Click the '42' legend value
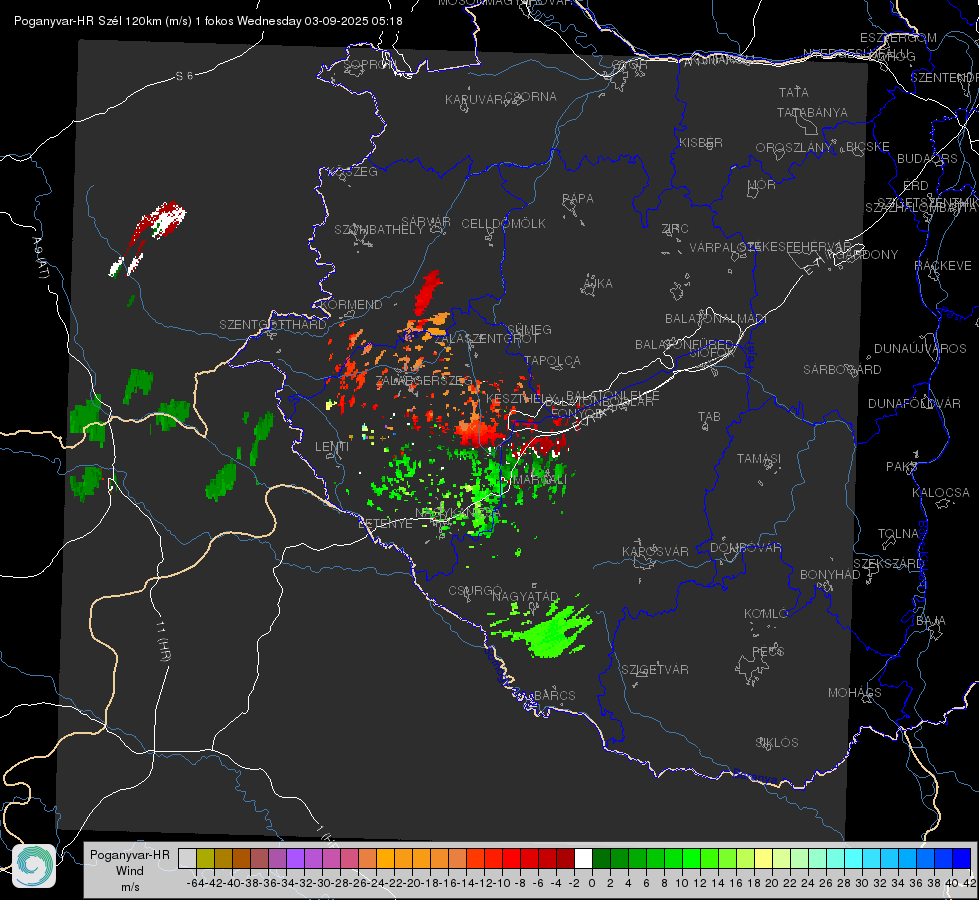Screen dimensions: 979x900 click(969, 883)
